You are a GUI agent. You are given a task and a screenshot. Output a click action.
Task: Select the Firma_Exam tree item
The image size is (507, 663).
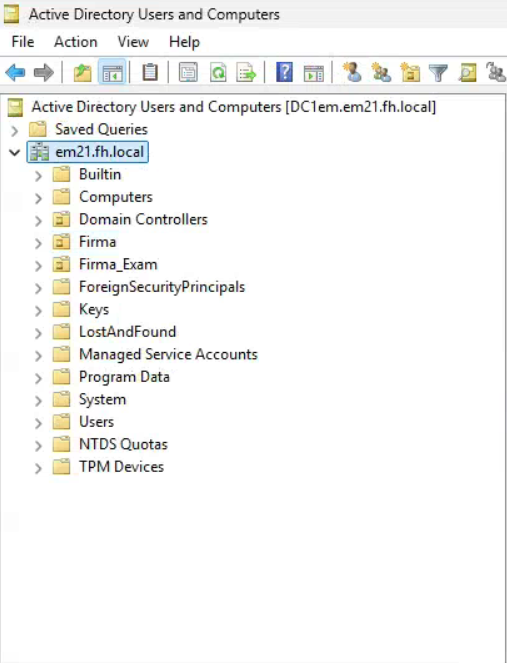pos(118,265)
